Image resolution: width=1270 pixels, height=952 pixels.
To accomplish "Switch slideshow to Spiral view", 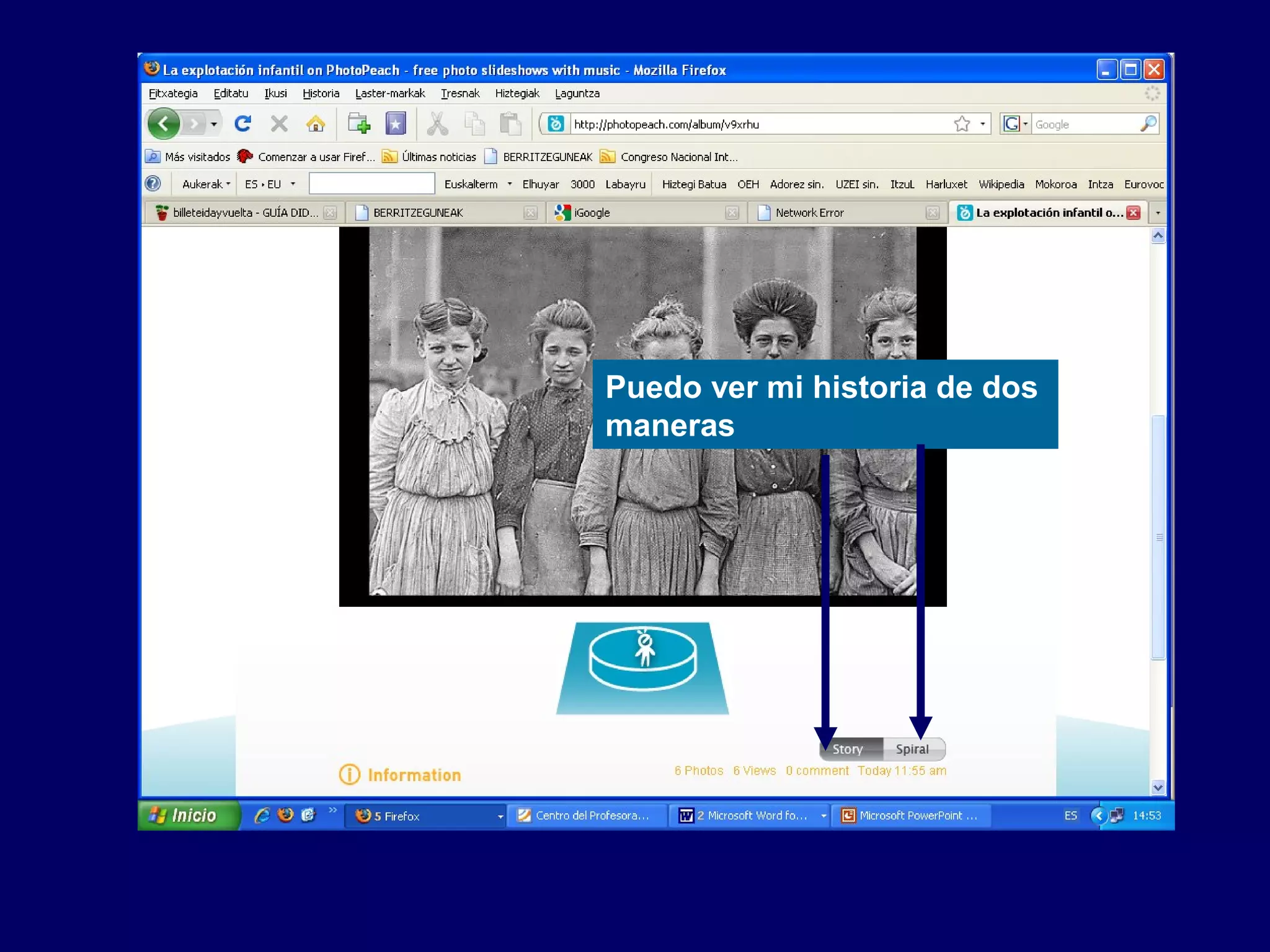I will coord(913,749).
